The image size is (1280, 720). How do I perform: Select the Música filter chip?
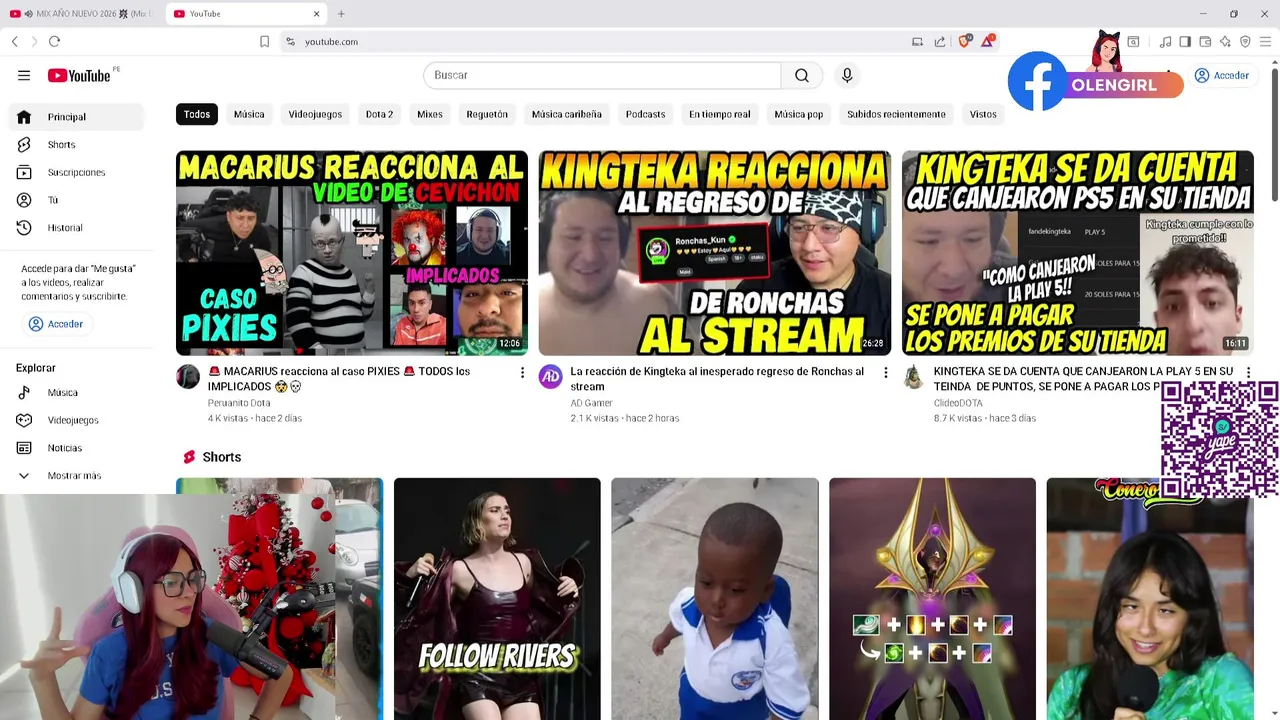[249, 114]
